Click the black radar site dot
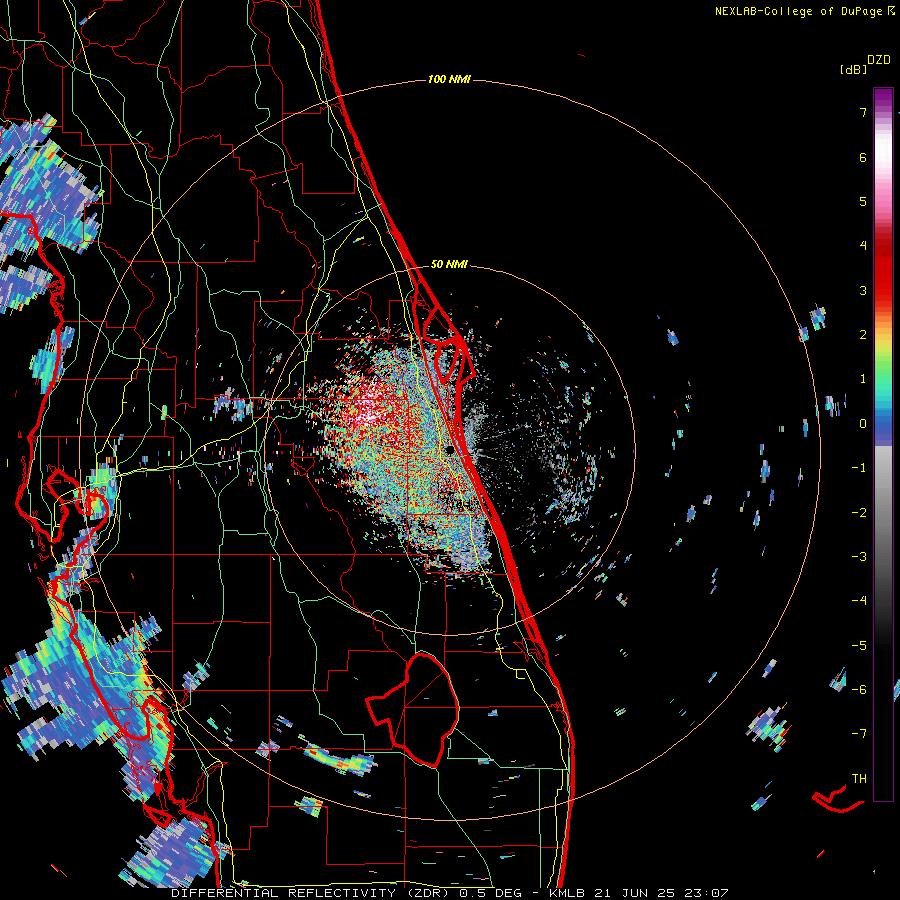The width and height of the screenshot is (900, 900). click(450, 450)
